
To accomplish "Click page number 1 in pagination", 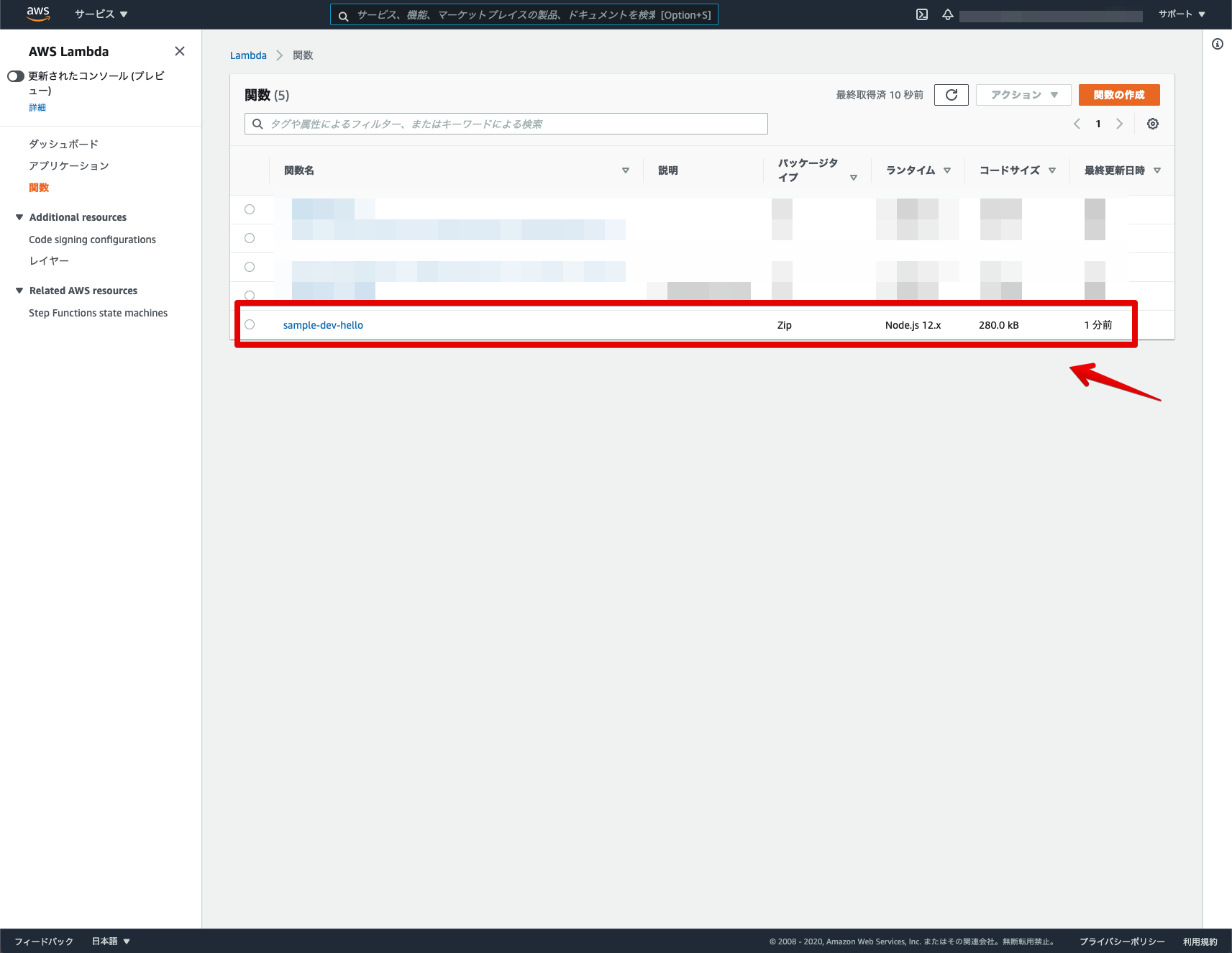I will click(1098, 124).
